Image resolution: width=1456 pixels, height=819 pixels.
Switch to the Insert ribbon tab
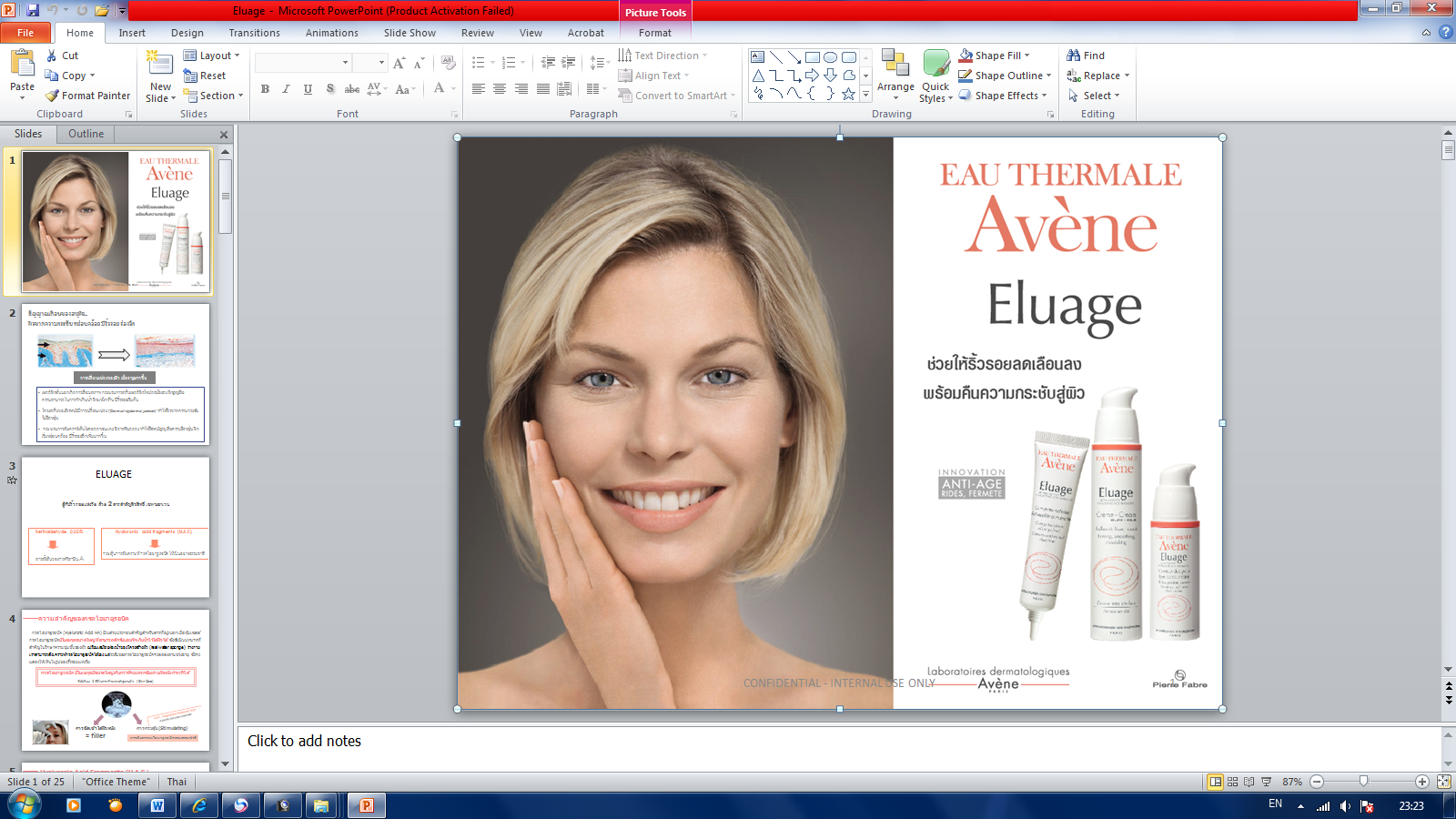[132, 33]
